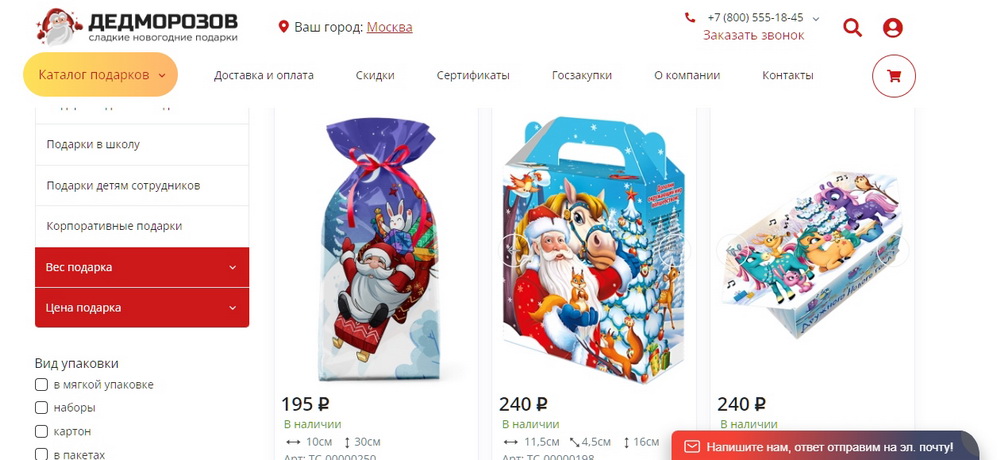Viewport: 1000px width, 460px height.
Task: Open the user account profile icon
Action: click(x=892, y=27)
